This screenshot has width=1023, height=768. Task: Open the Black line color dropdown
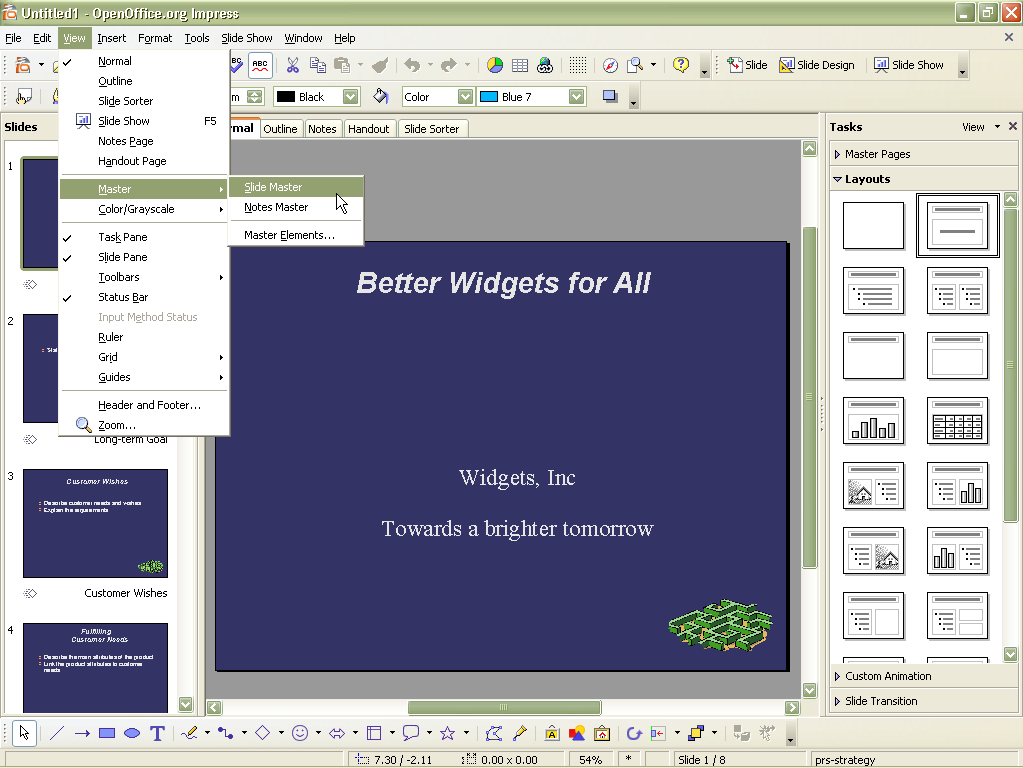pos(350,97)
